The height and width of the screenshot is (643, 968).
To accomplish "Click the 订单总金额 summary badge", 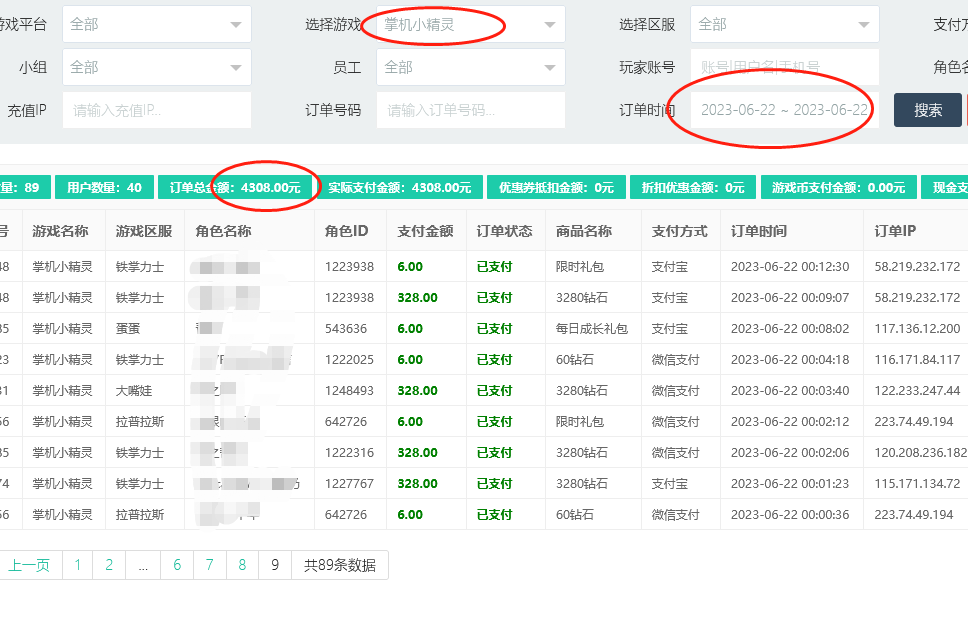I will 235,187.
